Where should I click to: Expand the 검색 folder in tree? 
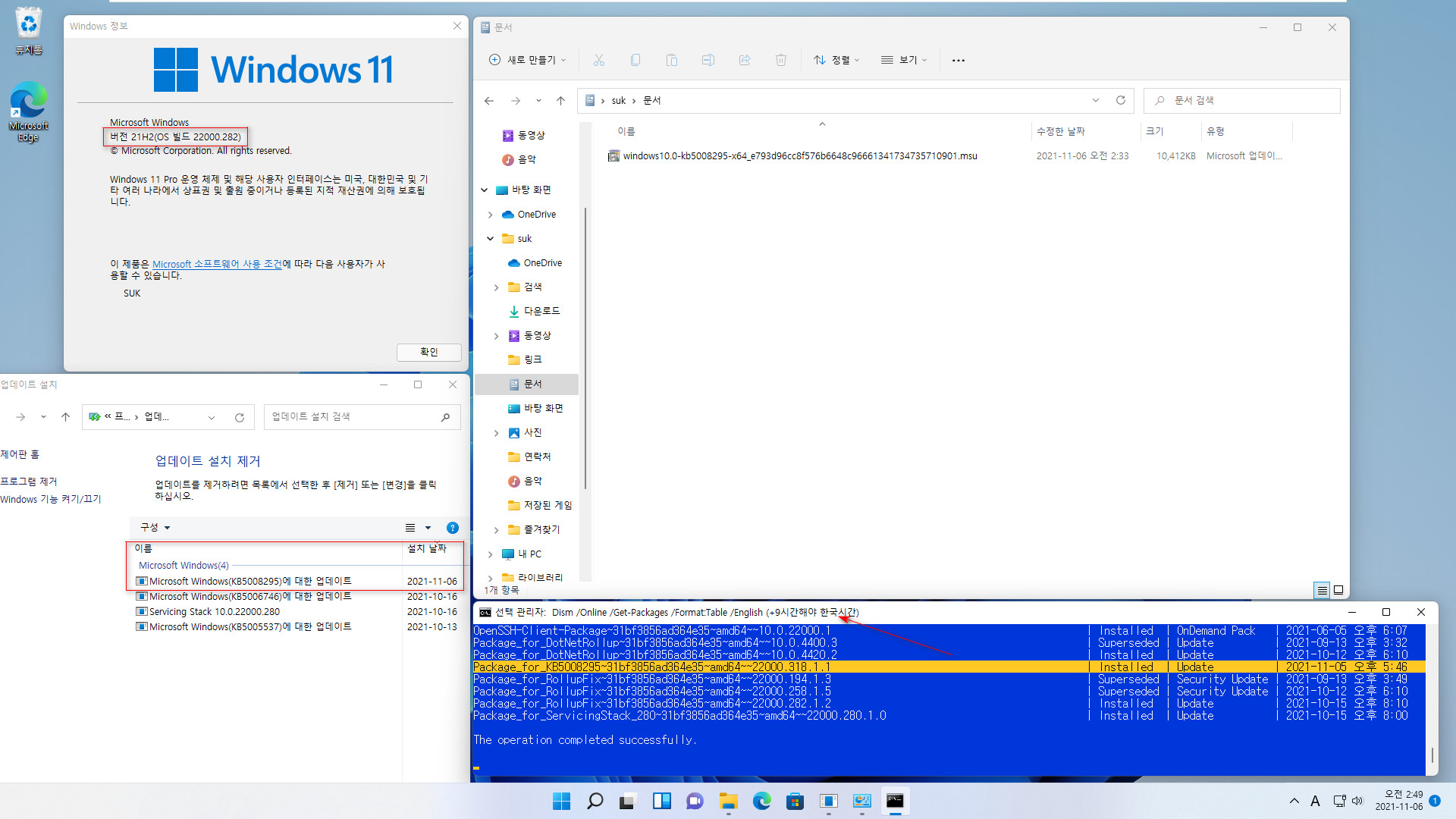pos(497,287)
